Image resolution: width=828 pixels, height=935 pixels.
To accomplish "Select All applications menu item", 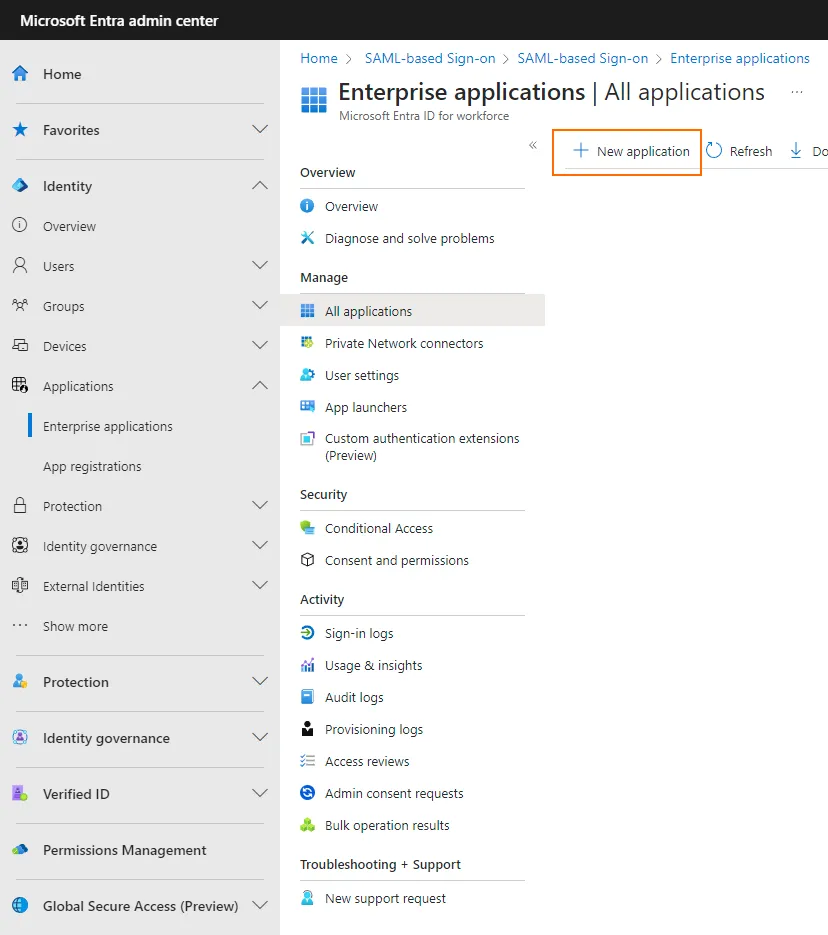I will [x=413, y=311].
